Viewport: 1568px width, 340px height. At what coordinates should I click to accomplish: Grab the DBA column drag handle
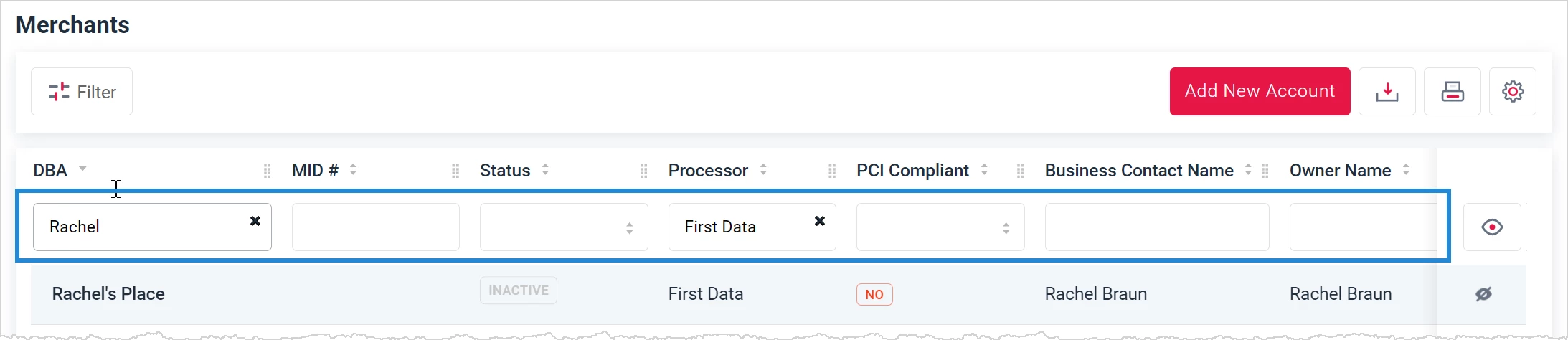[x=267, y=171]
